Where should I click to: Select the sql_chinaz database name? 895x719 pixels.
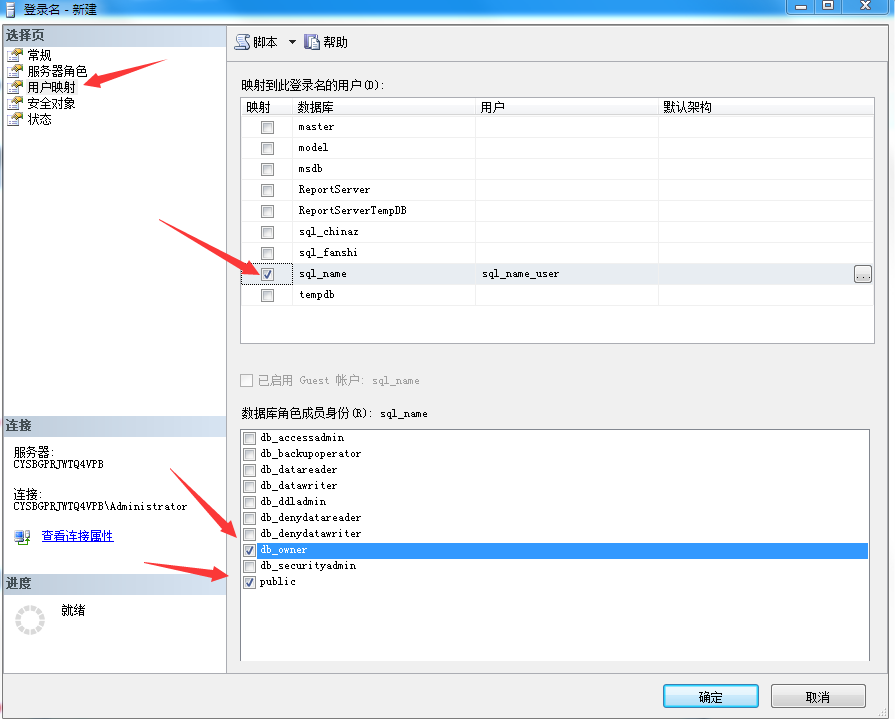[x=329, y=232]
